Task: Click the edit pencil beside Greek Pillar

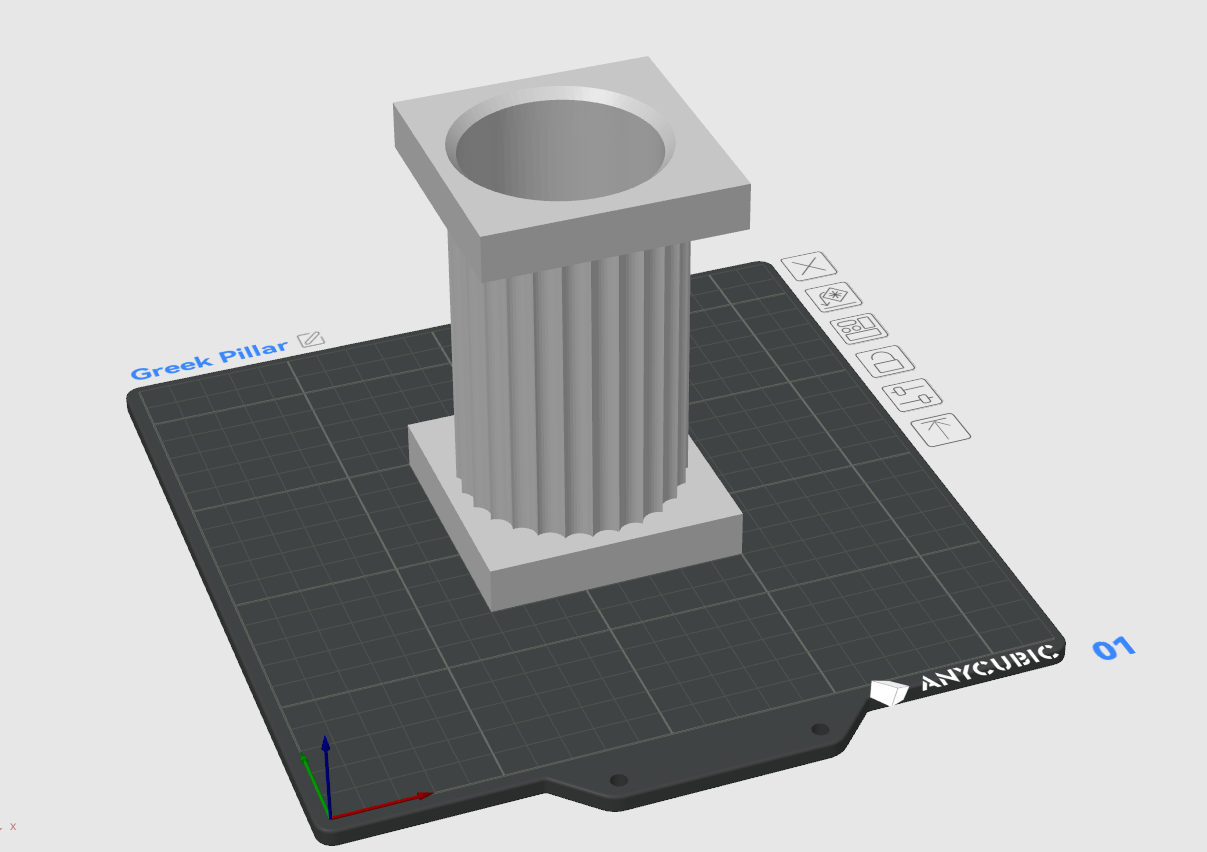Action: tap(311, 339)
